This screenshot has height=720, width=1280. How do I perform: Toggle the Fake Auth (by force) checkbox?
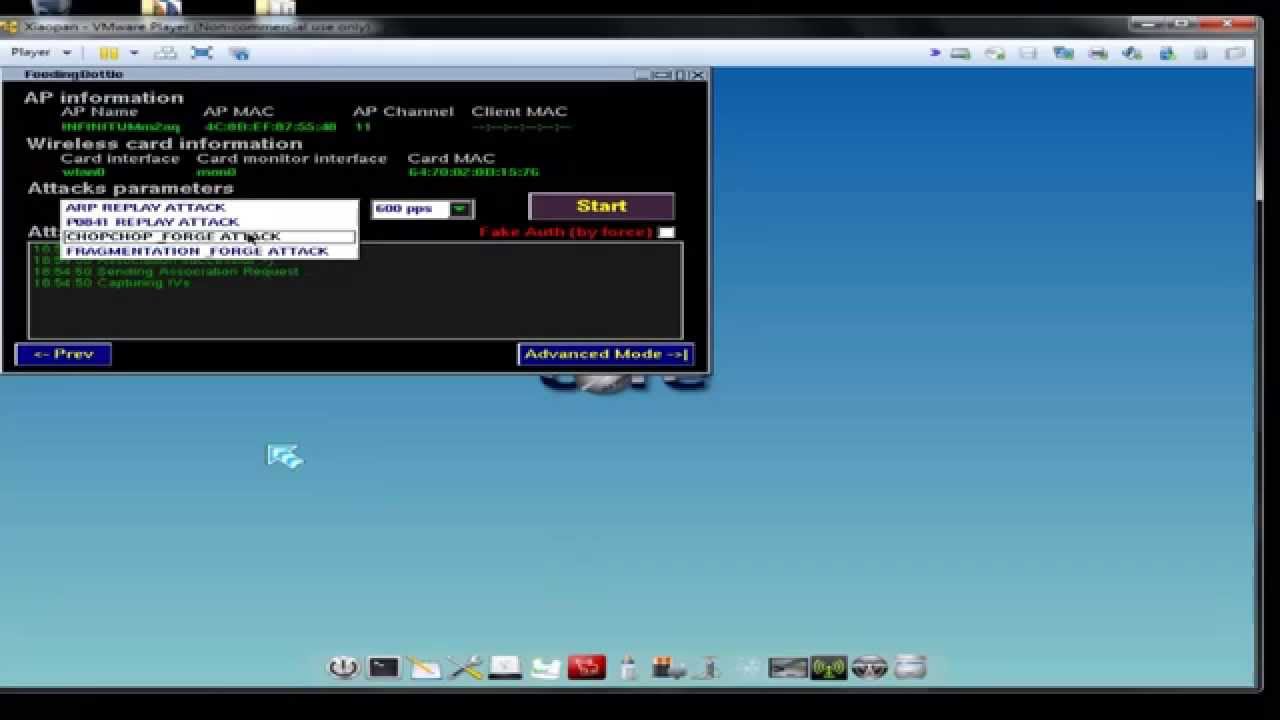point(666,232)
